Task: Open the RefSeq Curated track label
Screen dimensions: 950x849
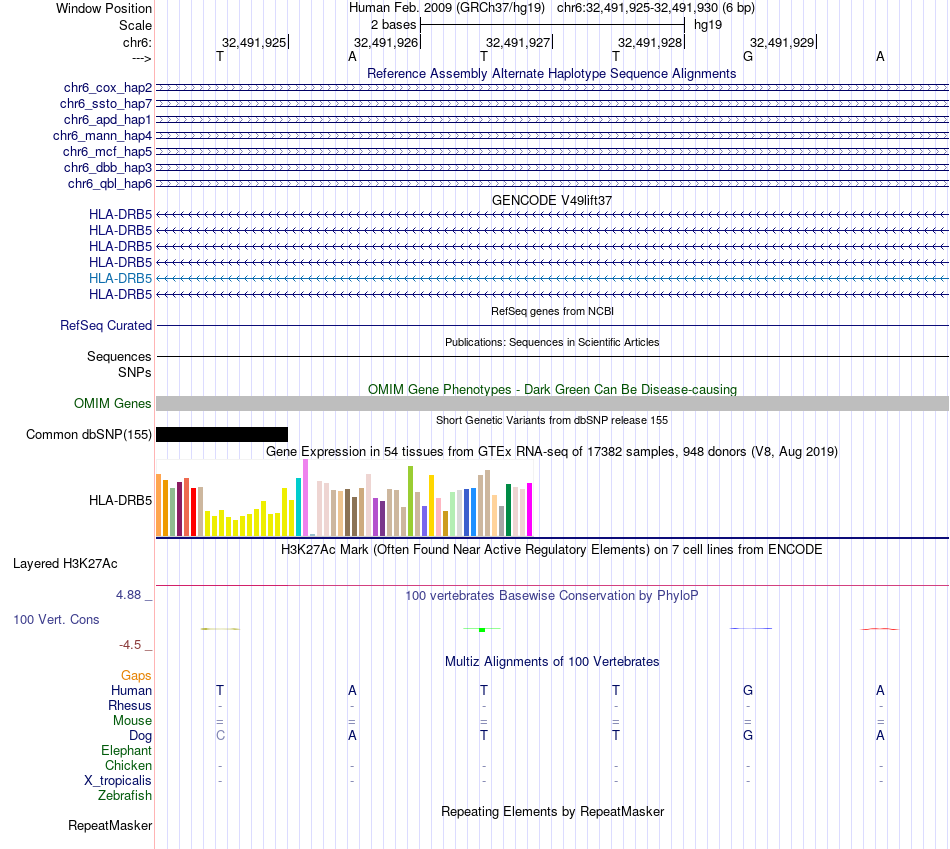Action: coord(106,325)
